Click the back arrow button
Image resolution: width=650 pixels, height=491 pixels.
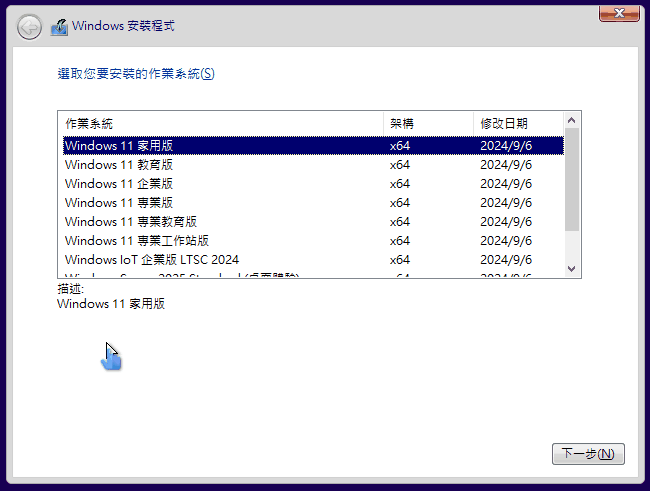coord(29,27)
